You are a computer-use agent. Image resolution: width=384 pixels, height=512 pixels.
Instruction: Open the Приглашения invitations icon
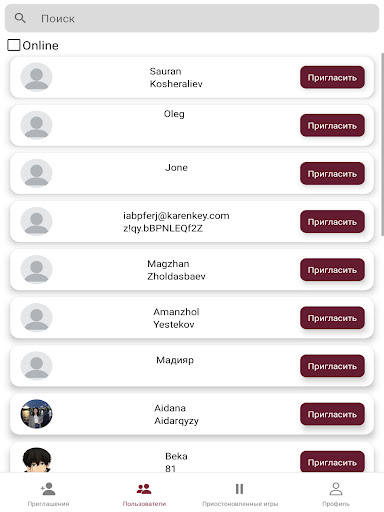pyautogui.click(x=48, y=489)
